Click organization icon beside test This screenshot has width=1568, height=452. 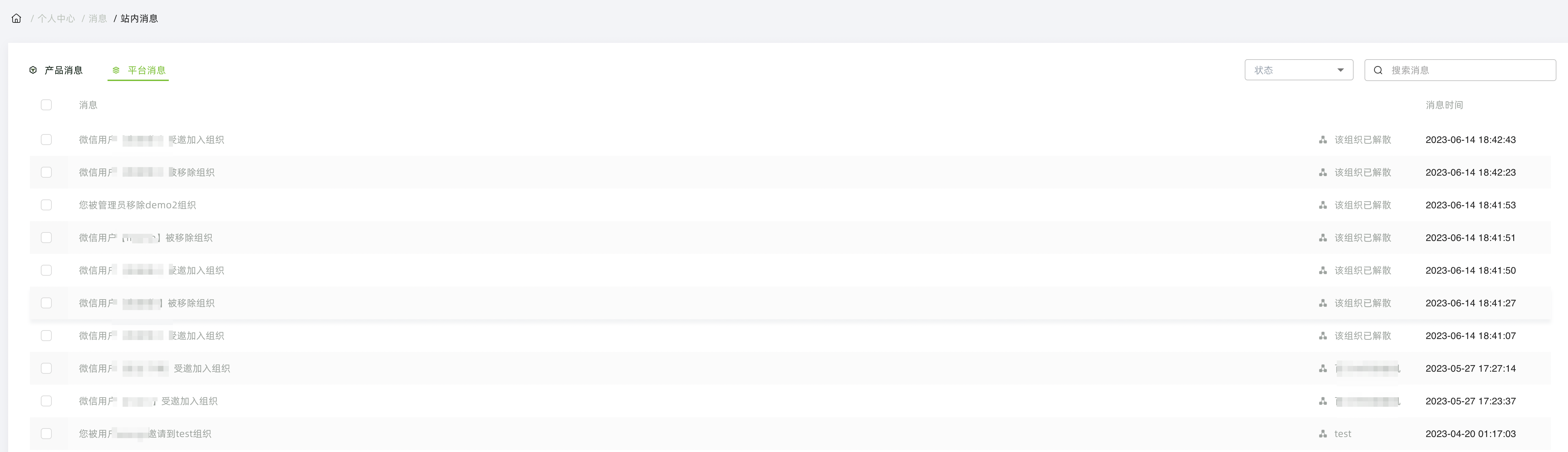coord(1323,434)
